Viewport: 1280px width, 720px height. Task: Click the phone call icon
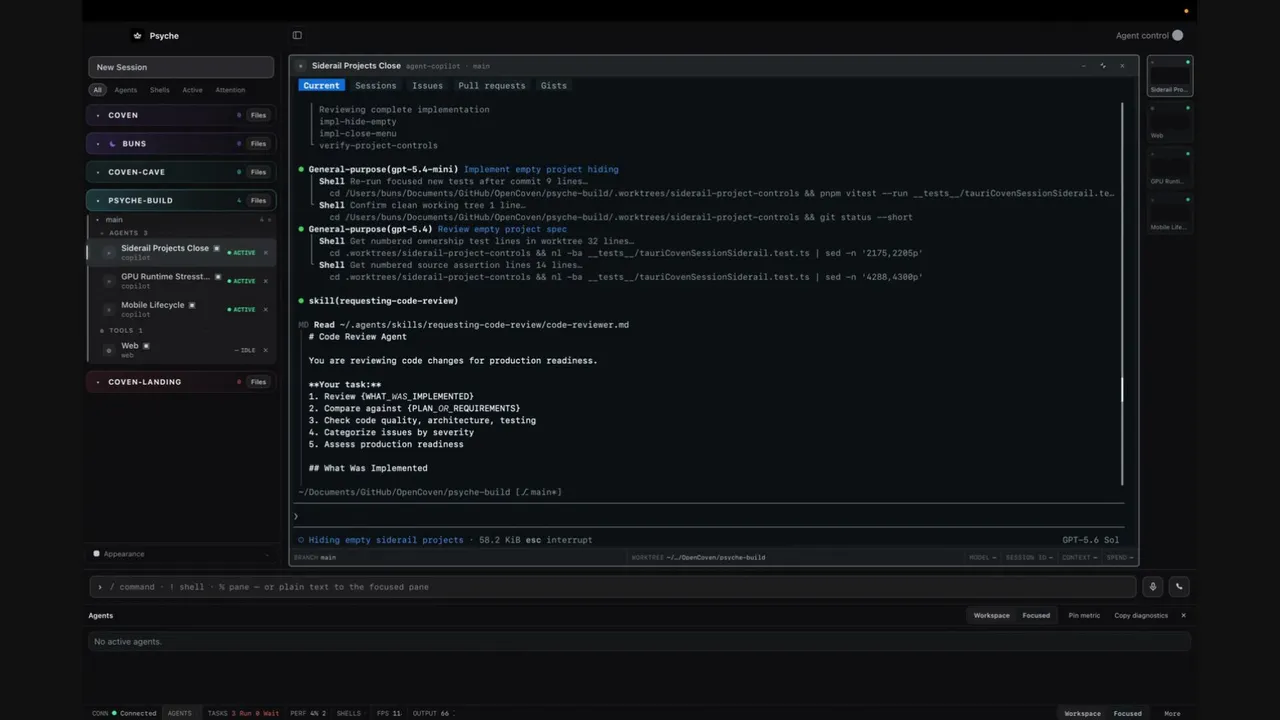tap(1179, 587)
